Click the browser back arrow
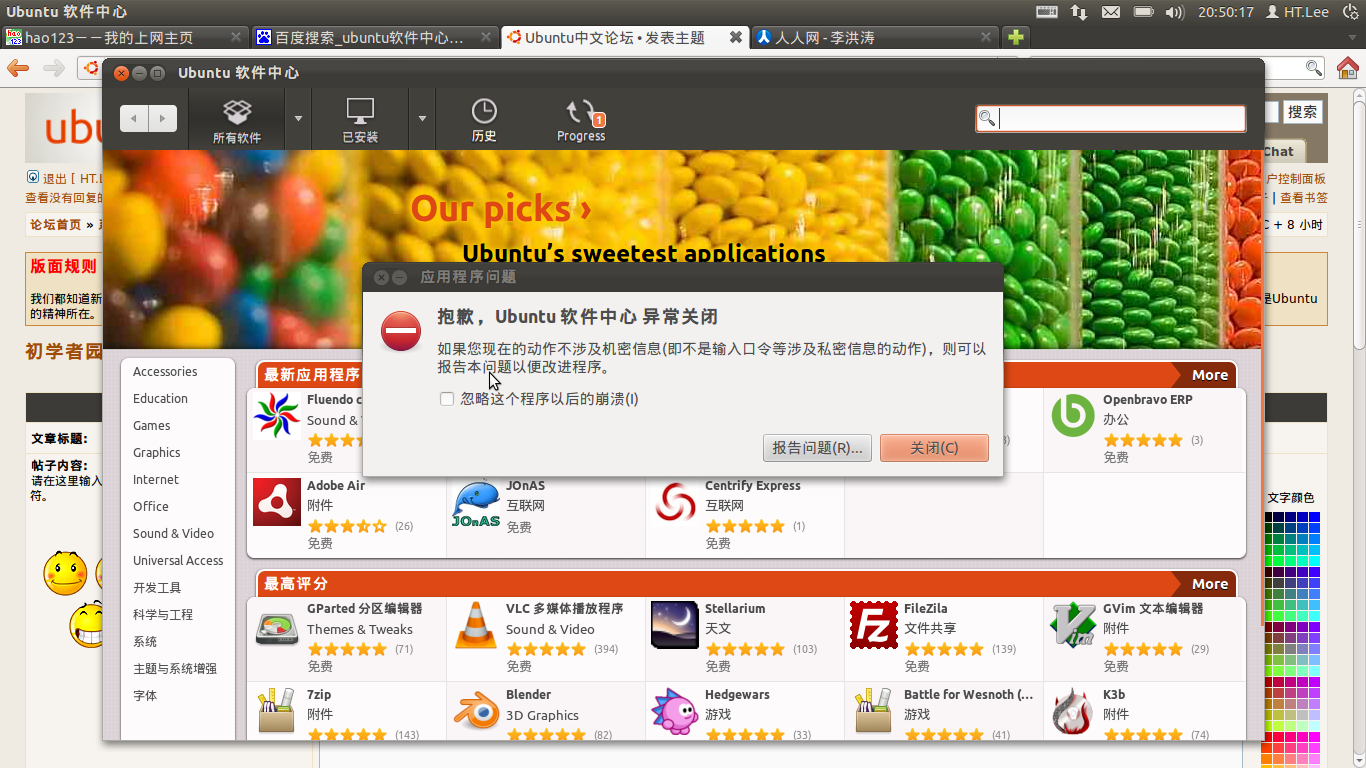Viewport: 1366px width, 768px height. click(x=18, y=68)
